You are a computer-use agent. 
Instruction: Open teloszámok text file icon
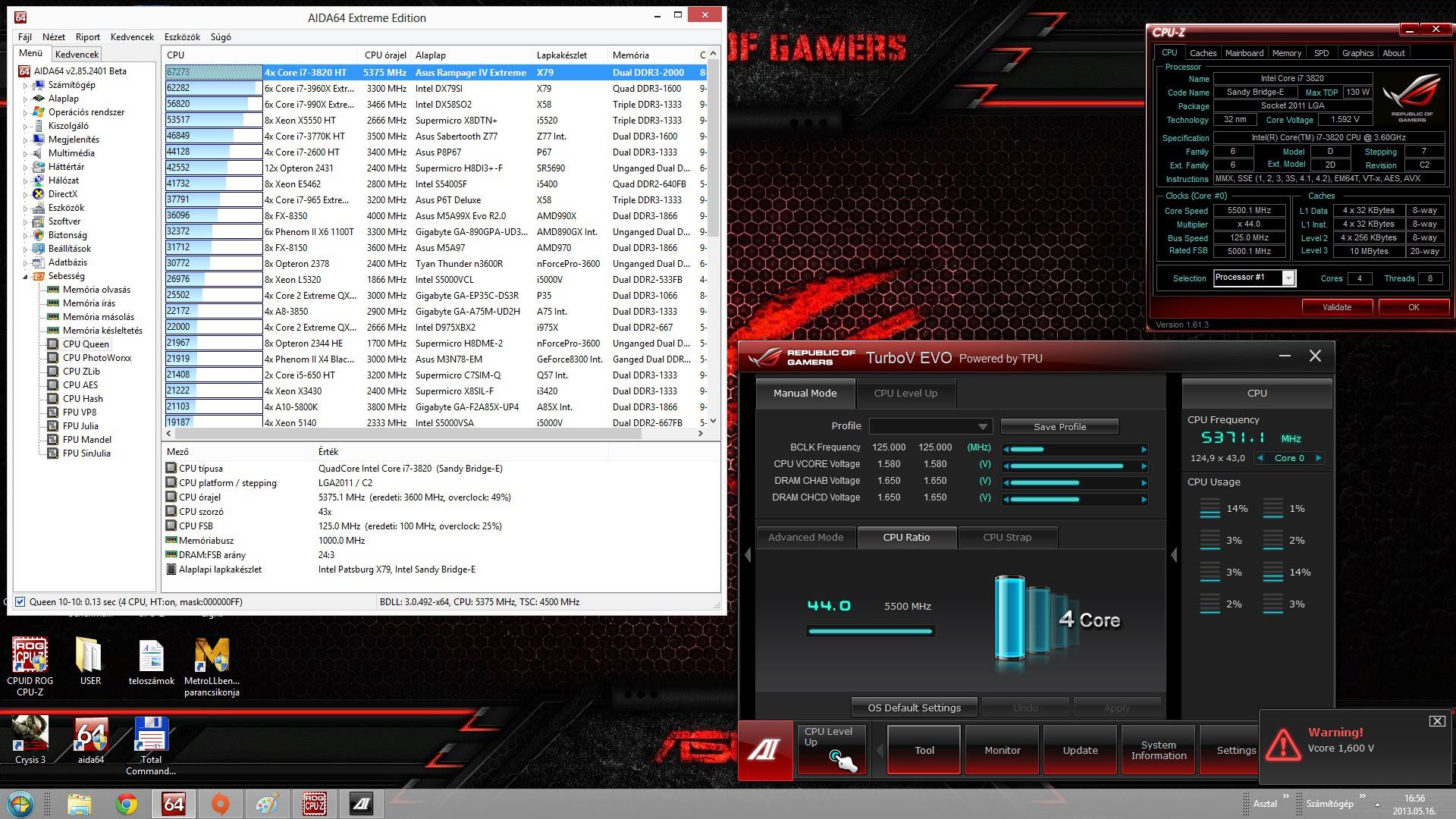click(151, 662)
